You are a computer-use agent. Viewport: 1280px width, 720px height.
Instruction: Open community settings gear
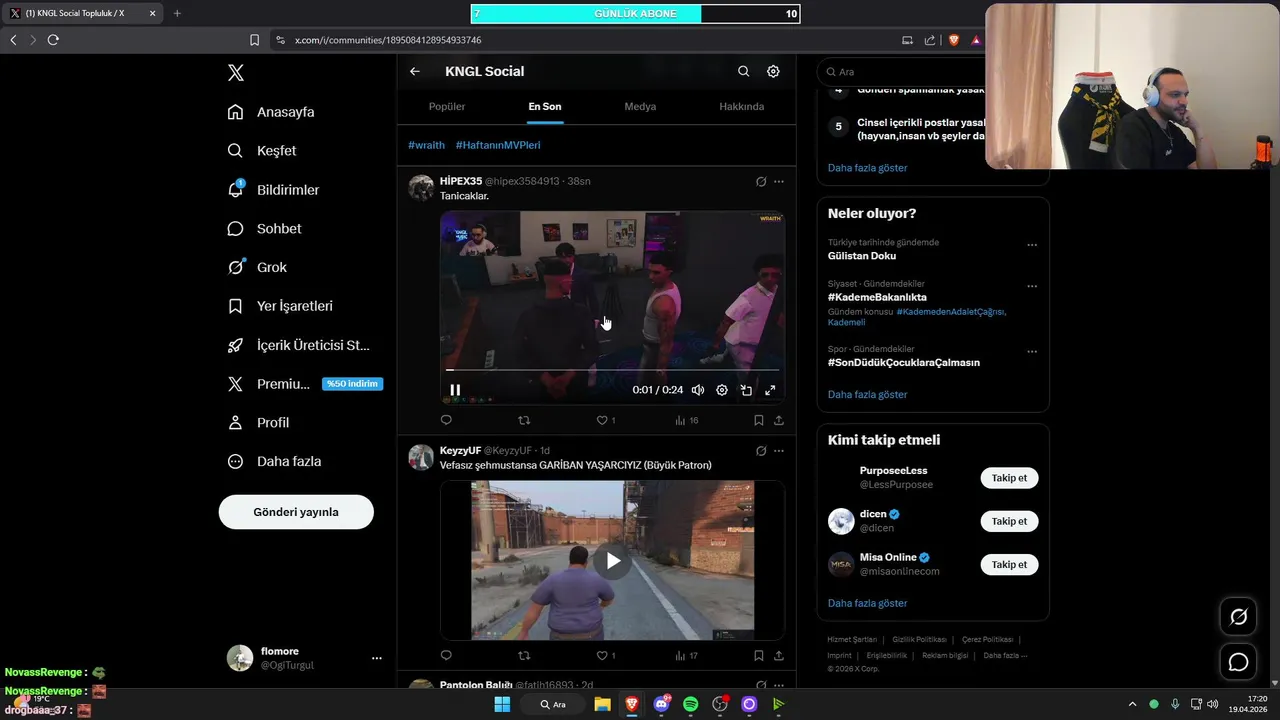point(773,71)
